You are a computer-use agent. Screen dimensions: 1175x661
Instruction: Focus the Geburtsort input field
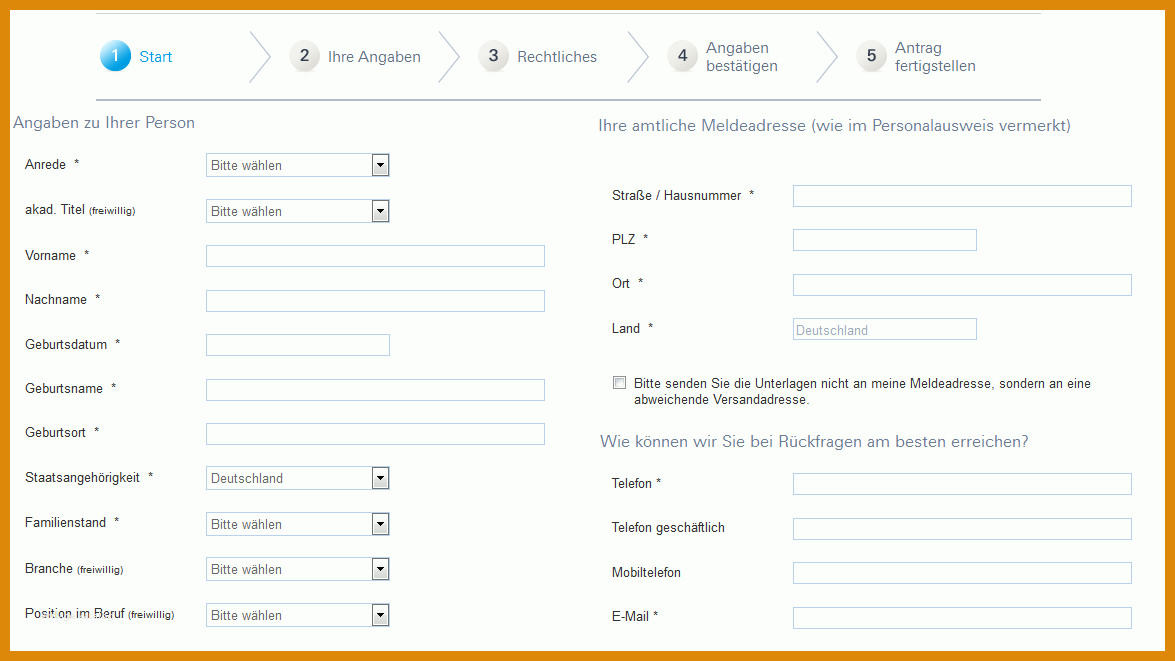point(375,434)
